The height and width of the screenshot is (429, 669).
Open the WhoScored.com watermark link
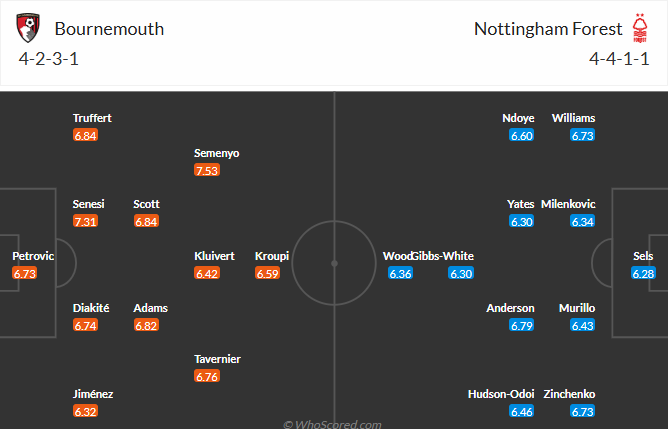click(333, 424)
